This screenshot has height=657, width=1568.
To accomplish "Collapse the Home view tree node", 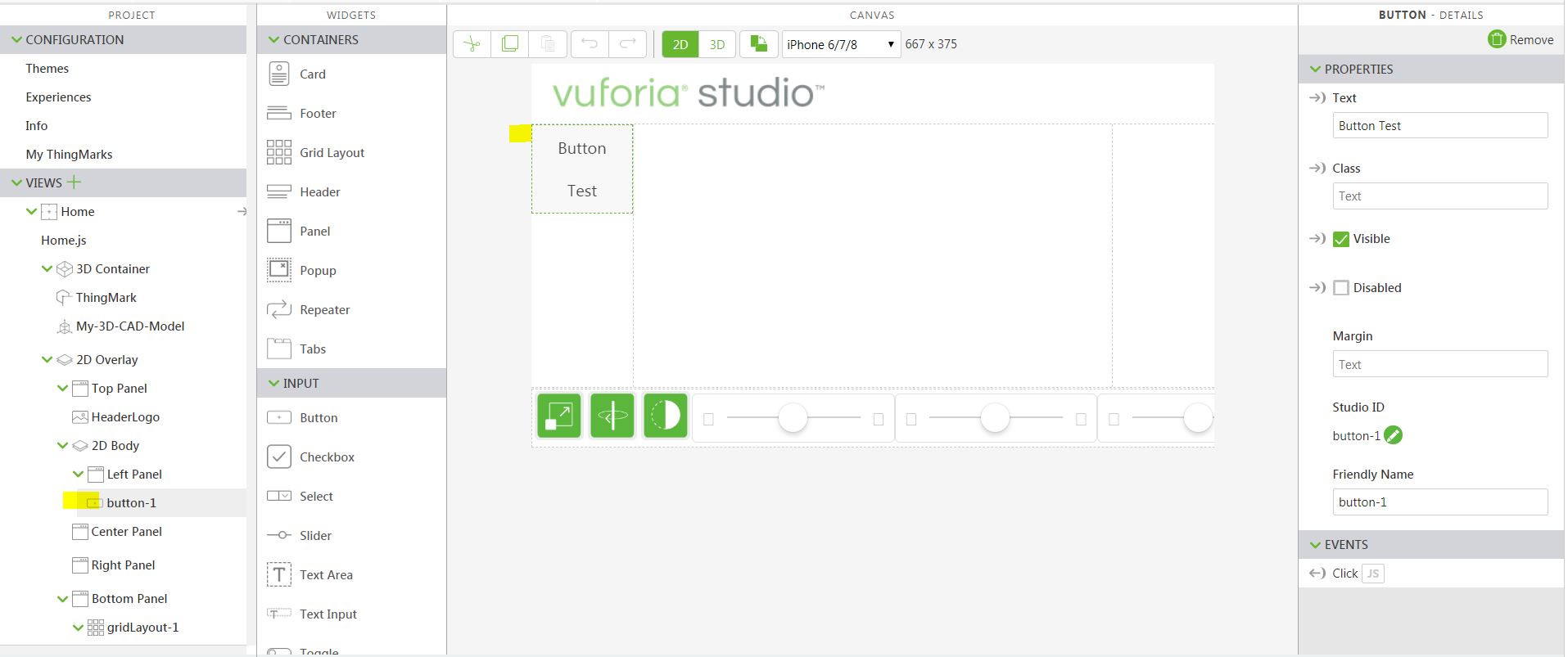I will coord(31,212).
